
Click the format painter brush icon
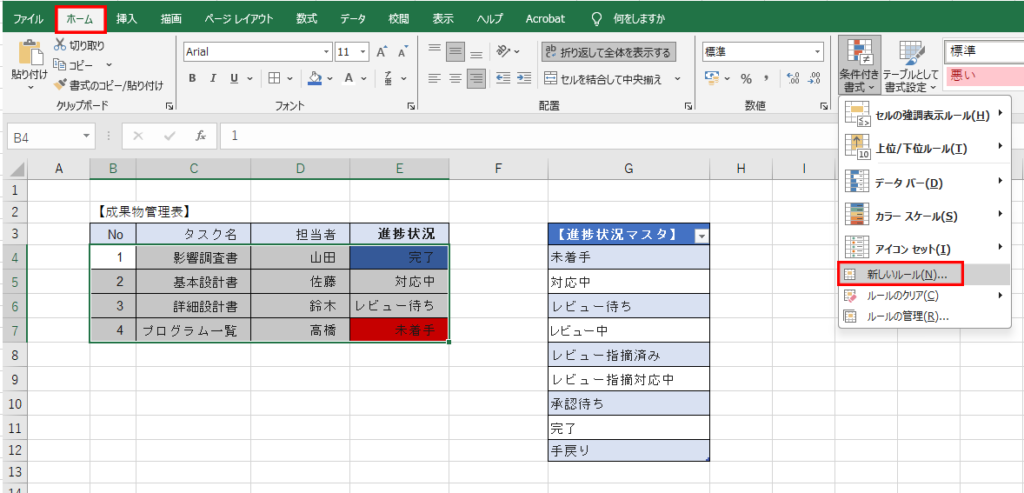[60, 85]
